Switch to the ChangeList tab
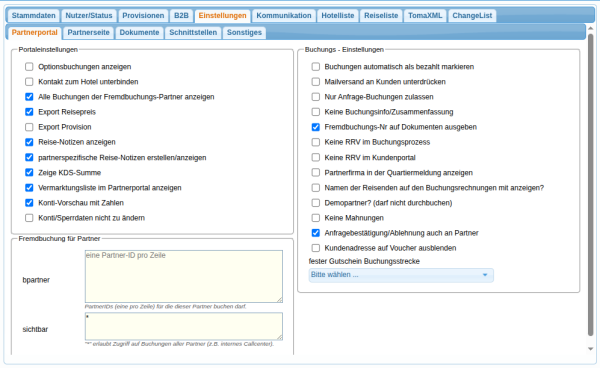This screenshot has width=600, height=368. click(x=472, y=16)
